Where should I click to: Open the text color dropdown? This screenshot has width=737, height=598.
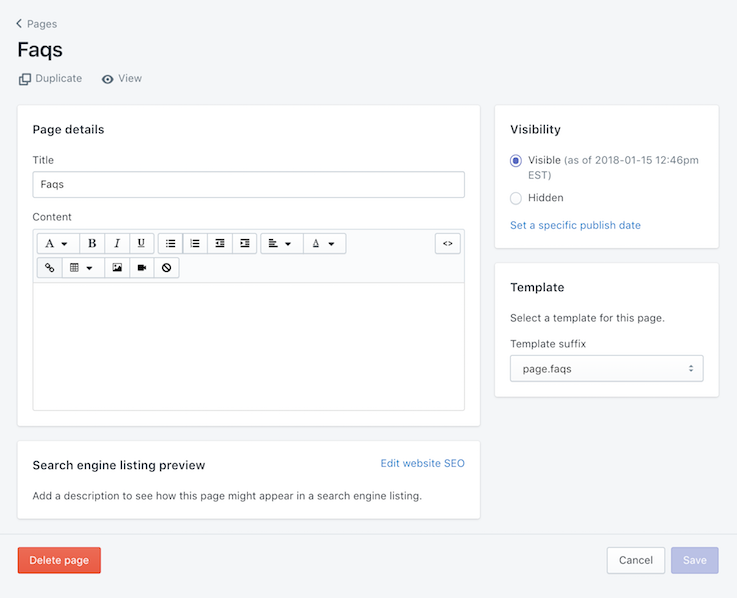tap(324, 243)
